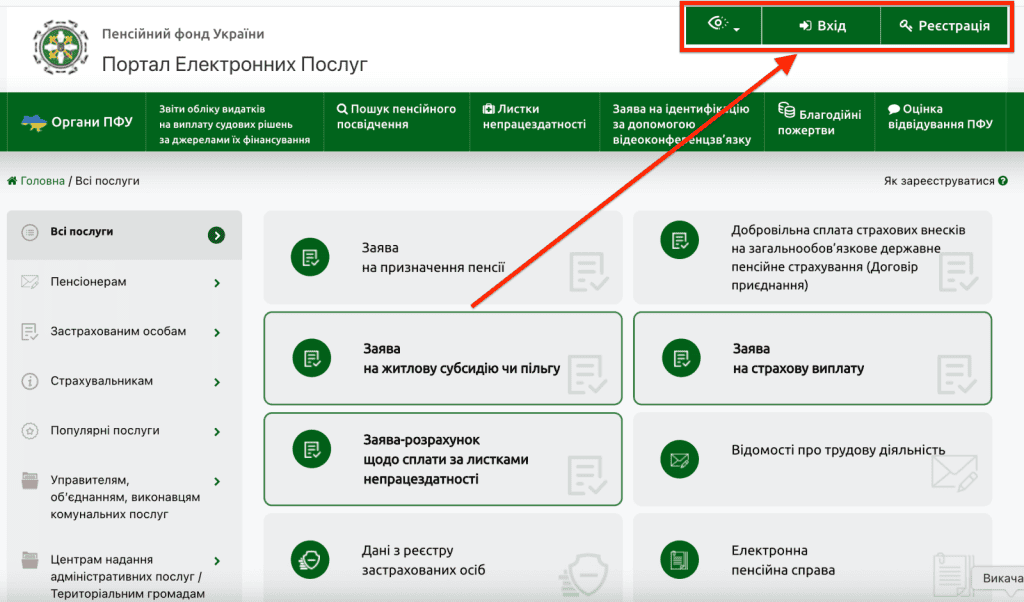1024x602 pixels.
Task: Open the accessibility eye view options dropdown
Action: (723, 25)
